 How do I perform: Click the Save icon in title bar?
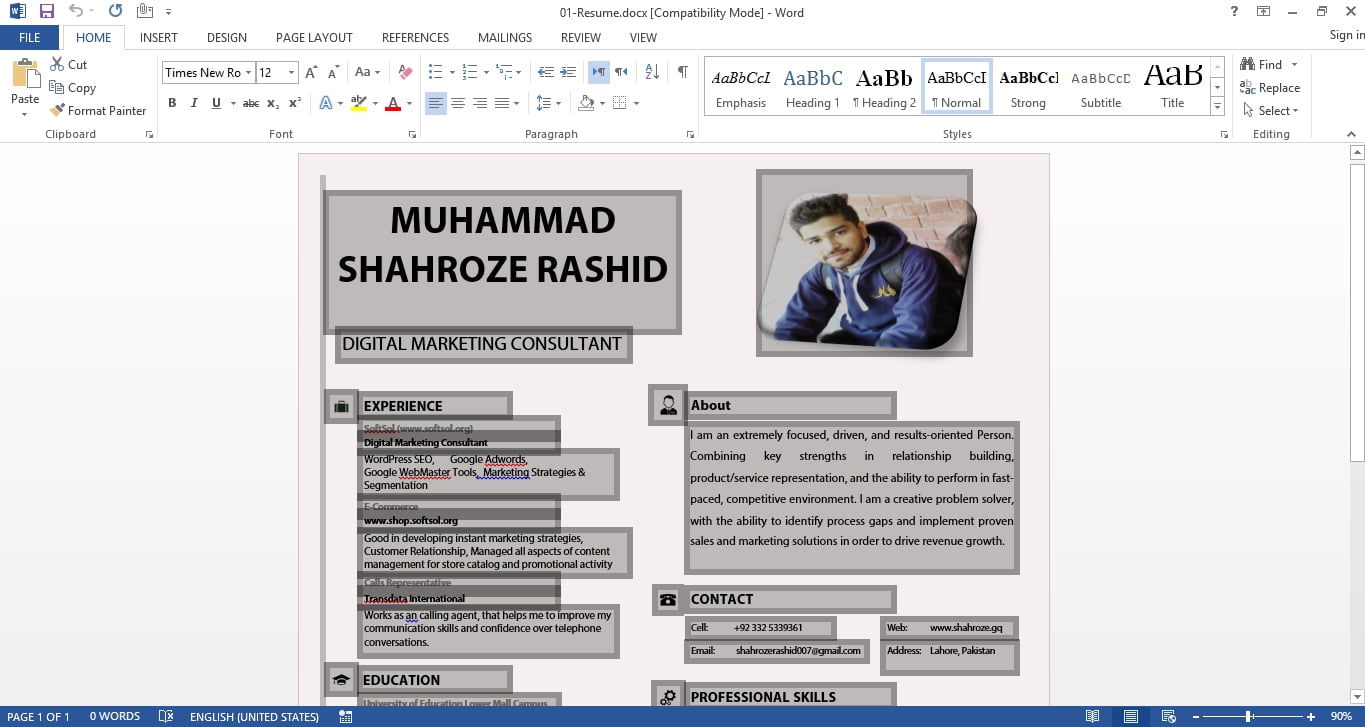(x=46, y=12)
